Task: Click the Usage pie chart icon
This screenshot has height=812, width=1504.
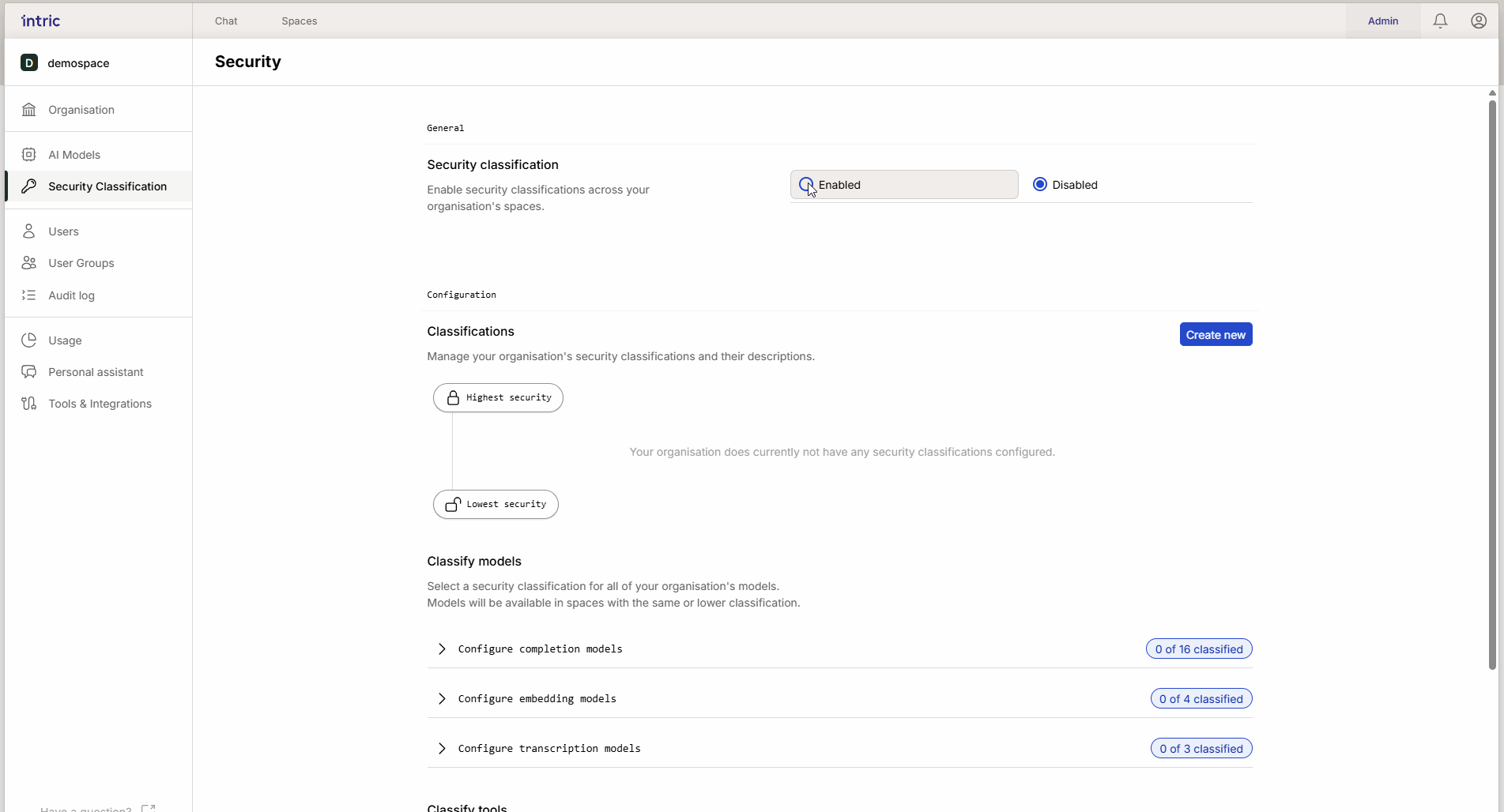Action: [29, 340]
